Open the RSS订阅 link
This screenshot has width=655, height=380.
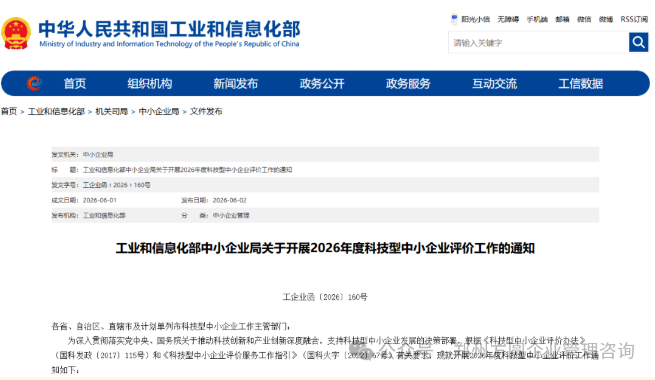pyautogui.click(x=634, y=19)
